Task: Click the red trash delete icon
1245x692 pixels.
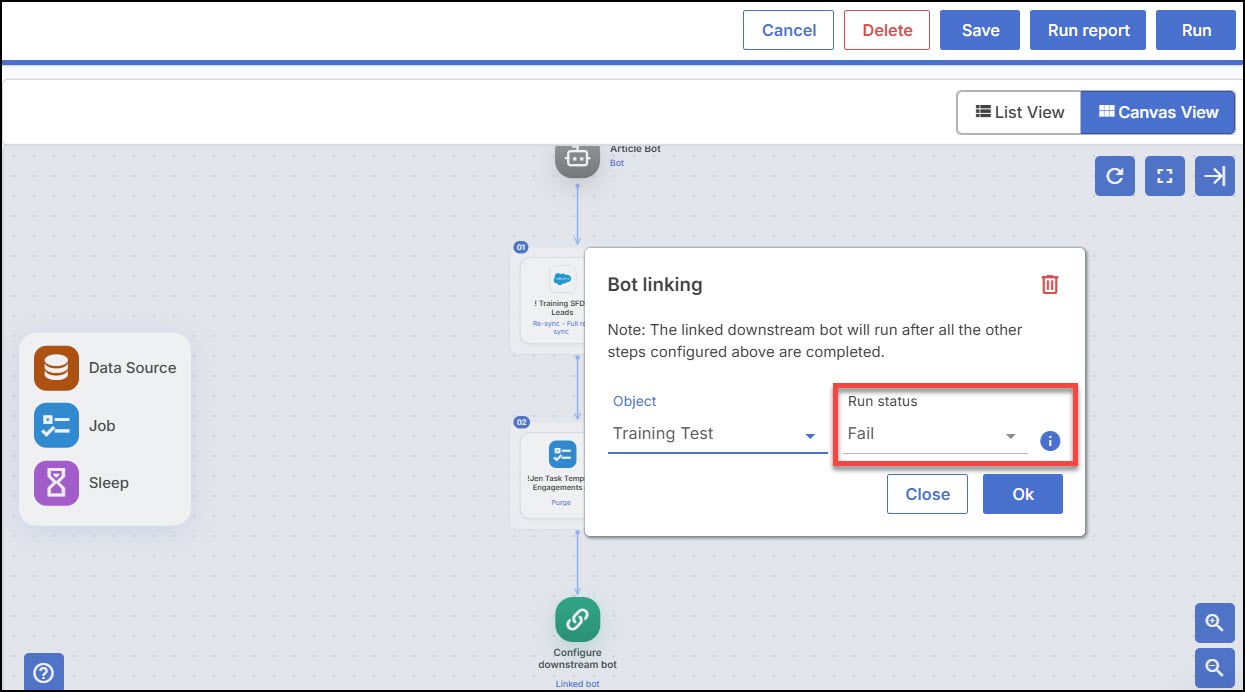Action: point(1049,284)
